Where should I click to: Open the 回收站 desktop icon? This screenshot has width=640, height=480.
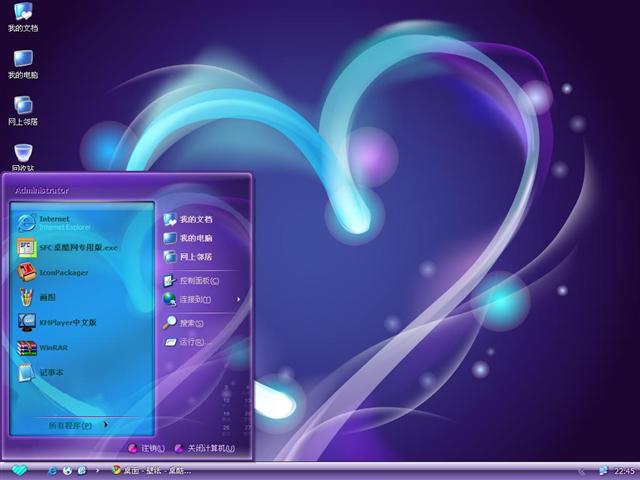pos(22,154)
